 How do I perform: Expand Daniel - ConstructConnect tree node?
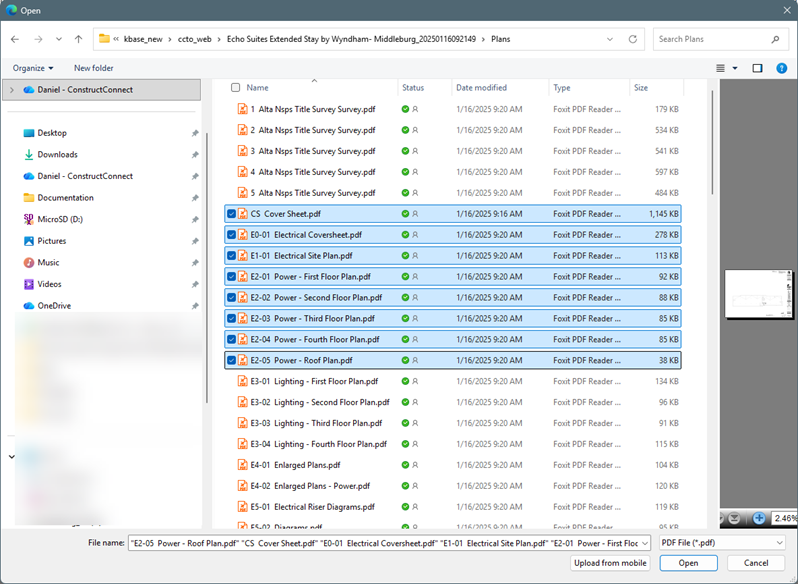point(12,90)
